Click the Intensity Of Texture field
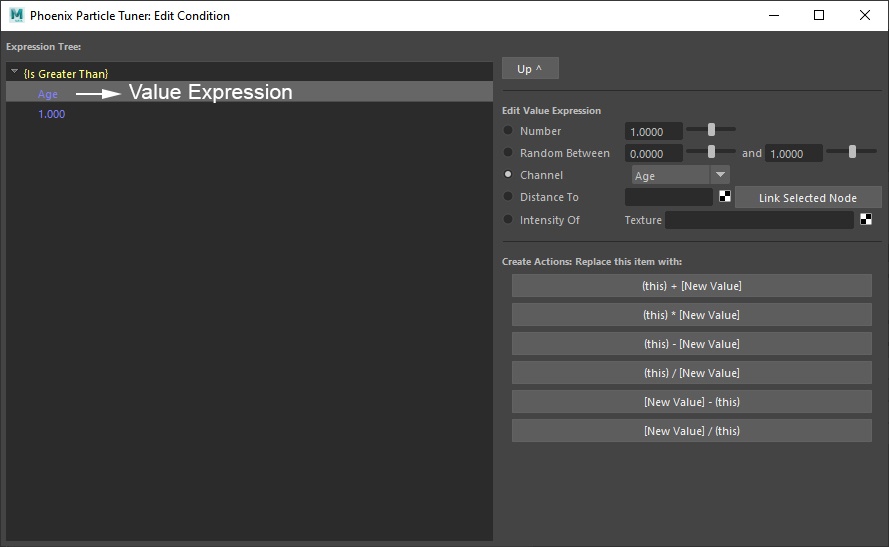This screenshot has height=547, width=889. point(759,220)
